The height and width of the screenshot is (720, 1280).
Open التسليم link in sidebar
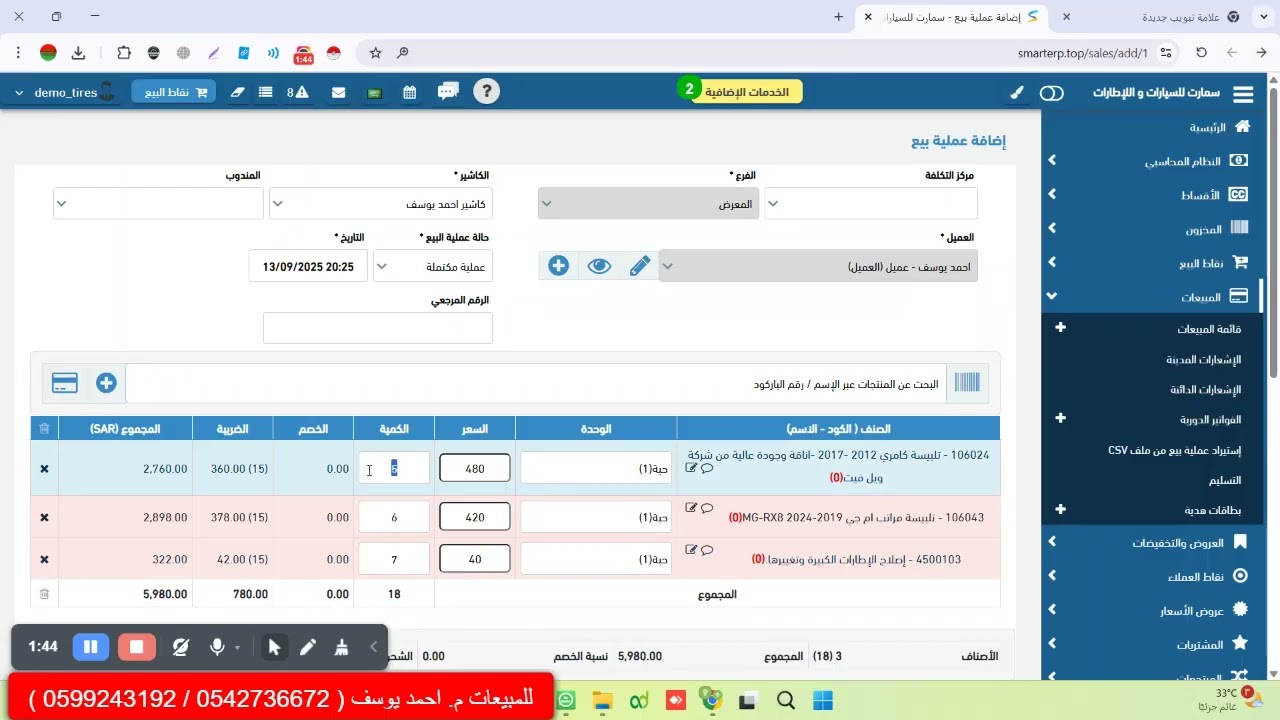point(1225,480)
